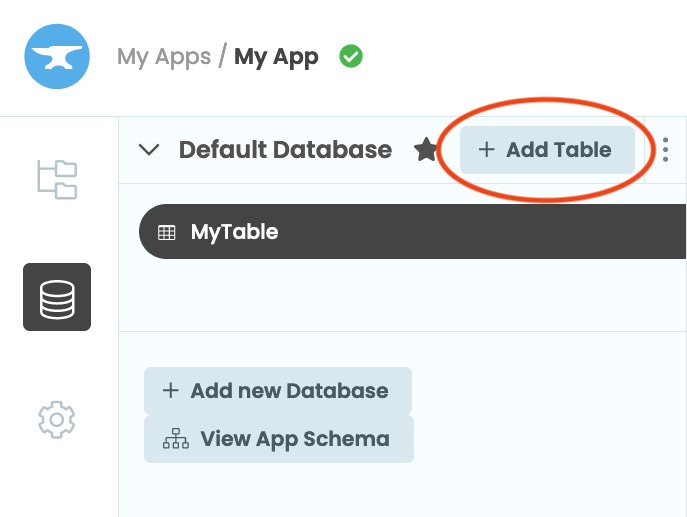Go to My Apps breadcrumb link

click(163, 56)
